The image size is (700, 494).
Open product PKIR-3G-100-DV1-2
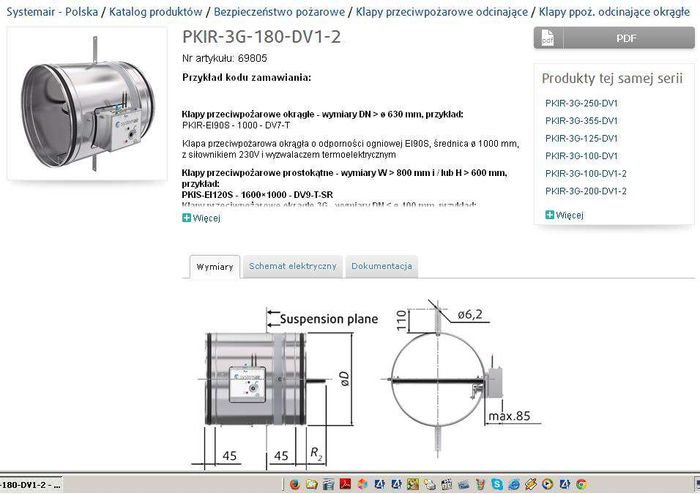pyautogui.click(x=586, y=174)
